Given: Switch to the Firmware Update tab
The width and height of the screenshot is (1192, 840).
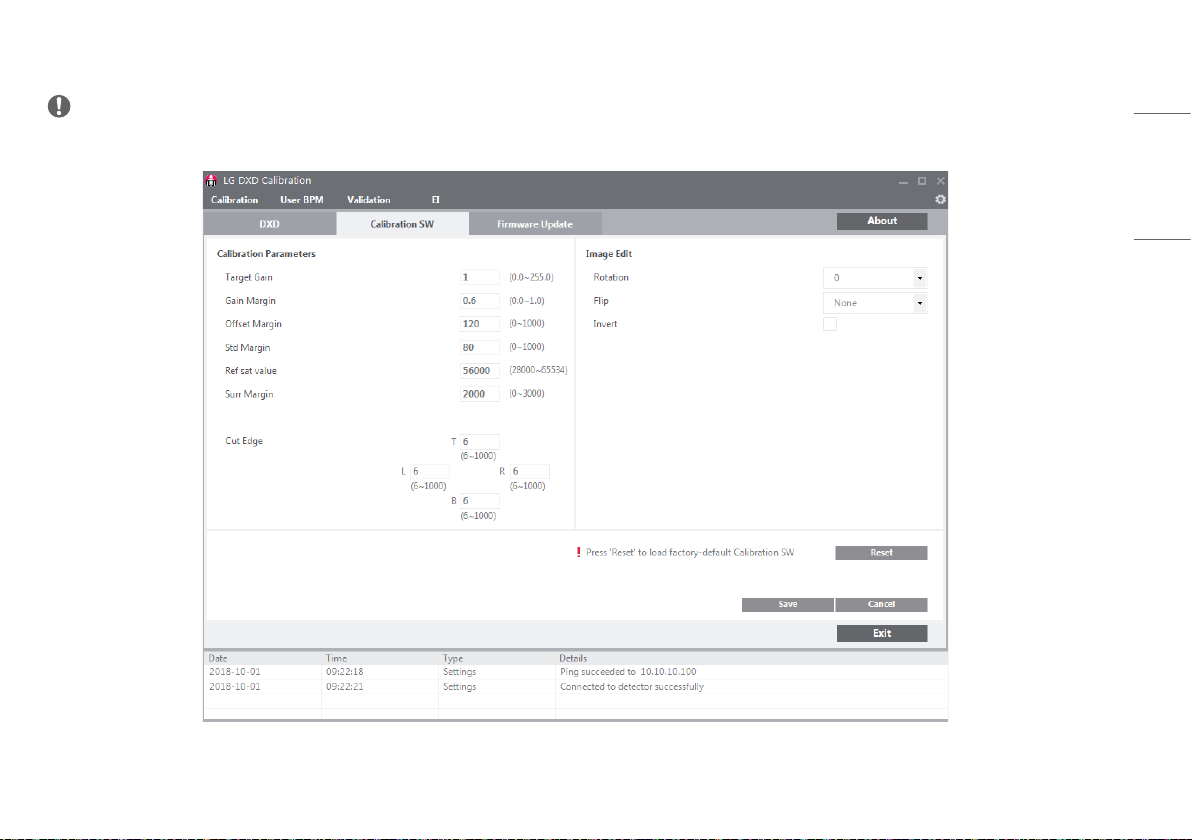Looking at the screenshot, I should click(x=535, y=223).
